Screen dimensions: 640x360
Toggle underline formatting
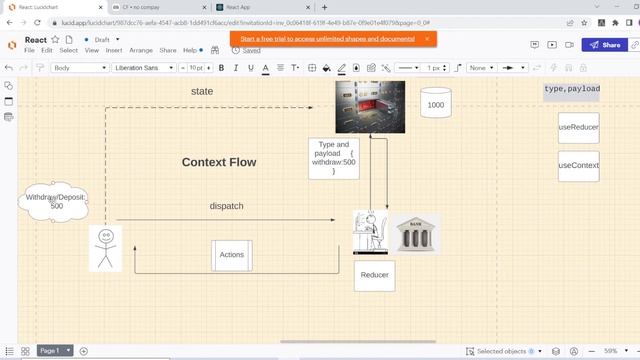tap(251, 68)
